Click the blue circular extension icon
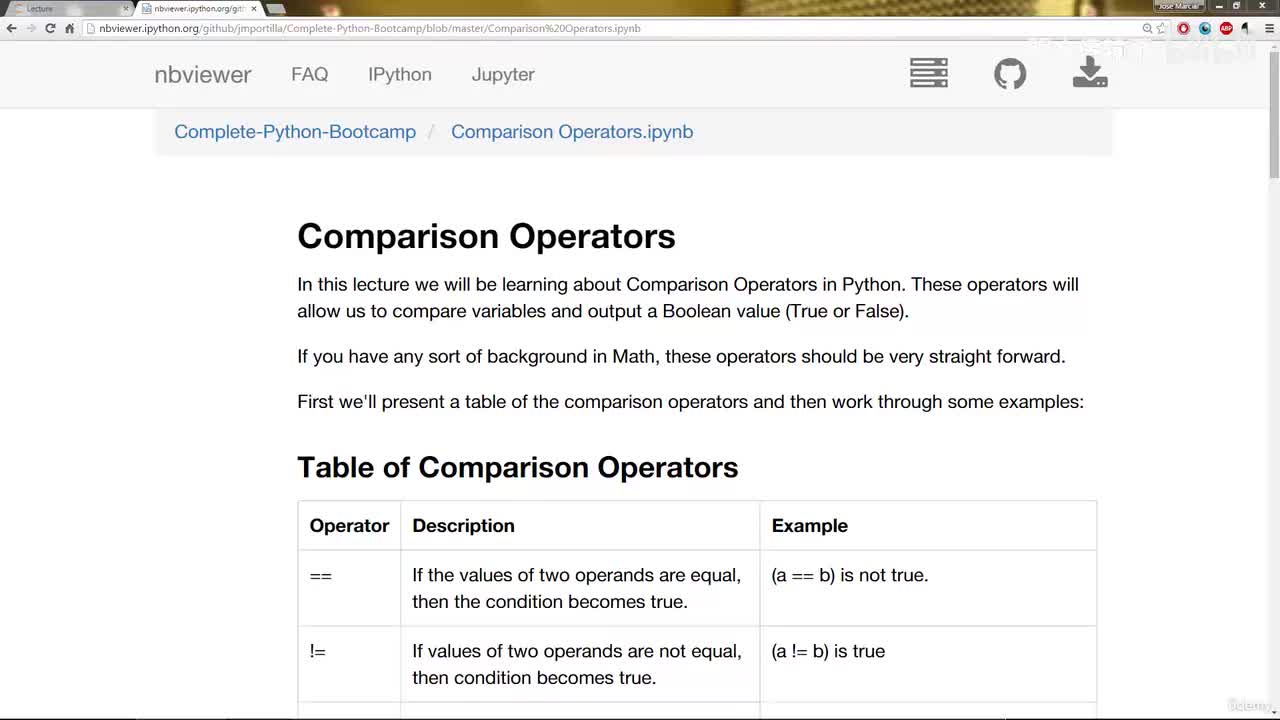This screenshot has height=720, width=1280. tap(1205, 28)
